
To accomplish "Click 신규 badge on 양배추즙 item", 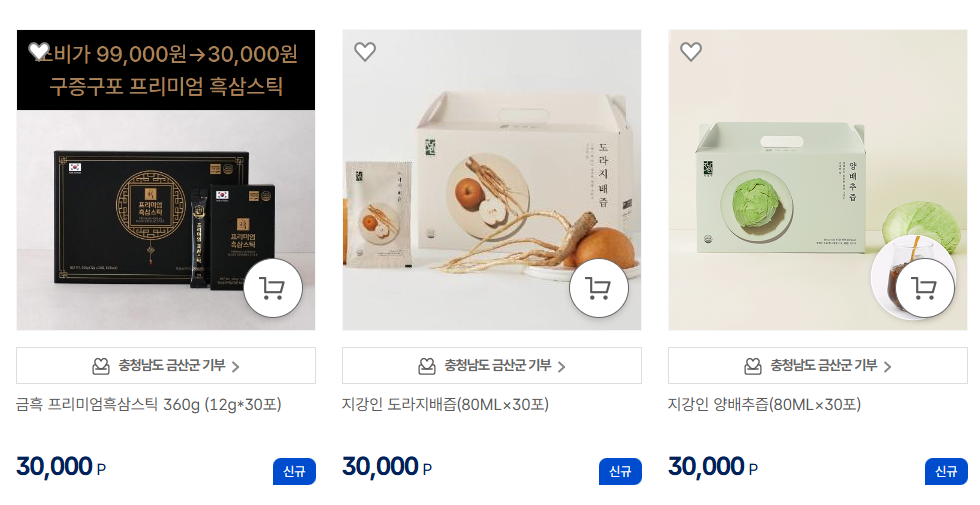I will 946,471.
